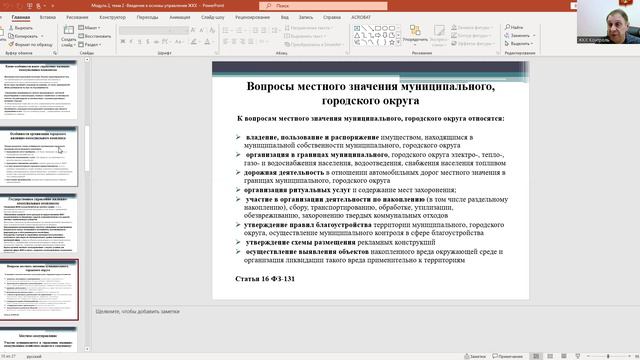Viewport: 640px width, 360px height.
Task: Open Заливка фигуры shape fill dropdown
Action: point(473,27)
